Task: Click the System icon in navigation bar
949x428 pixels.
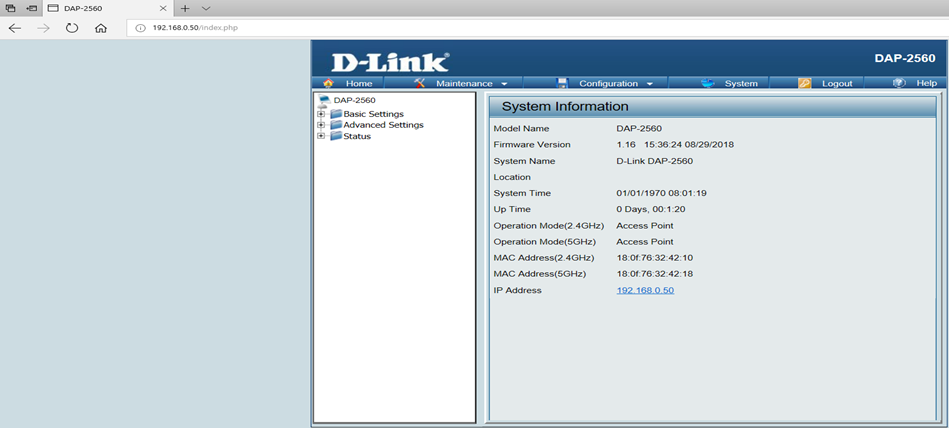Action: (x=708, y=84)
